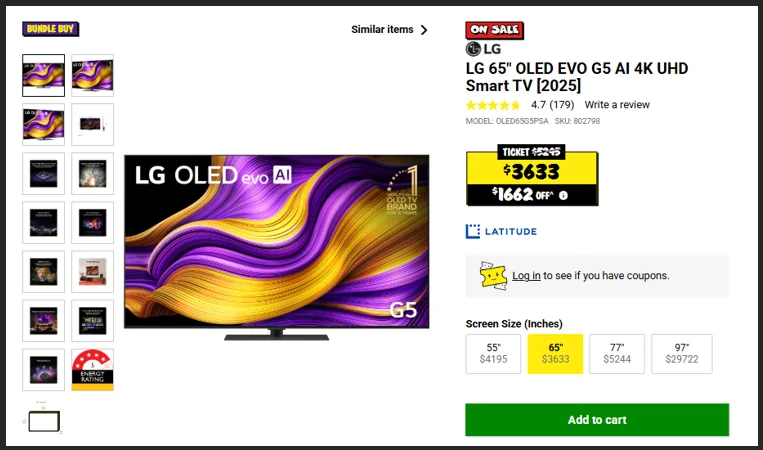Select the 55" $4195 screen size
Viewport: 763px width, 450px height.
493,354
